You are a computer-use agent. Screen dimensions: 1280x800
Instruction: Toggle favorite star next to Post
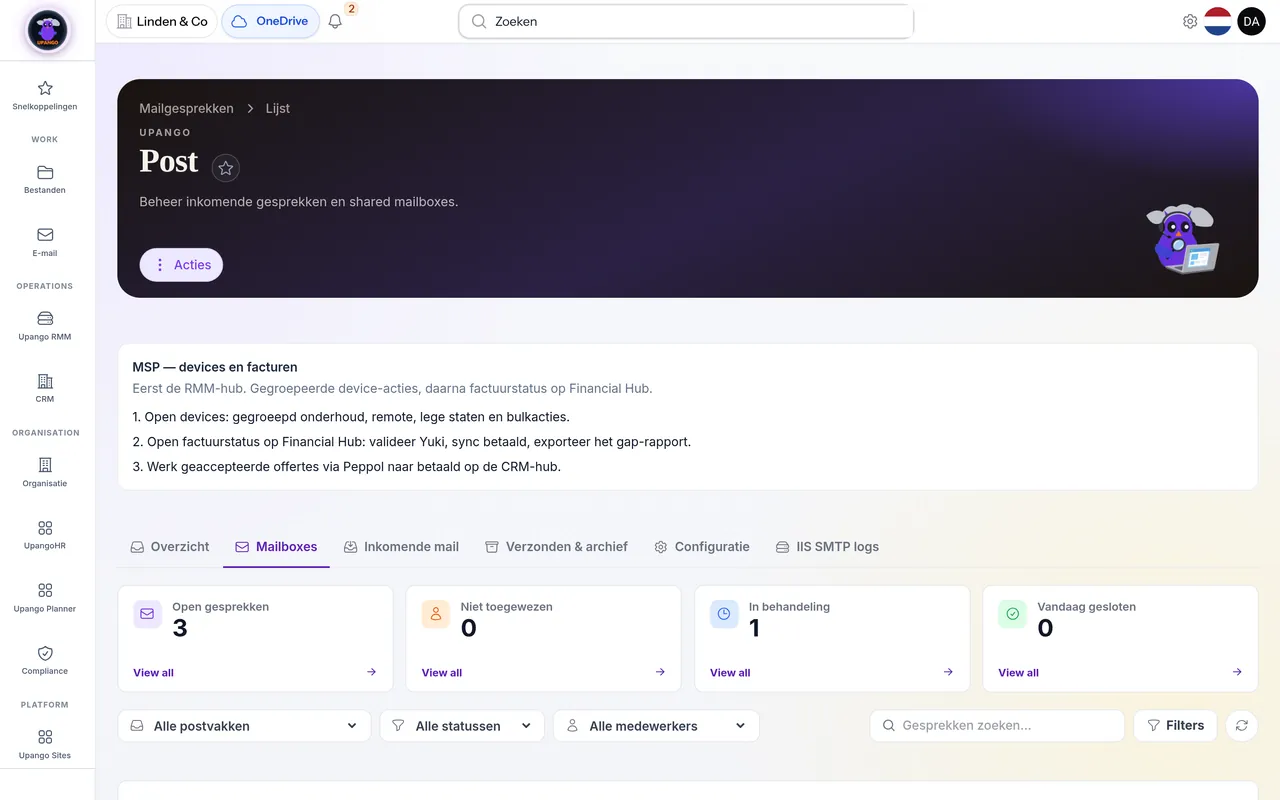pos(226,168)
